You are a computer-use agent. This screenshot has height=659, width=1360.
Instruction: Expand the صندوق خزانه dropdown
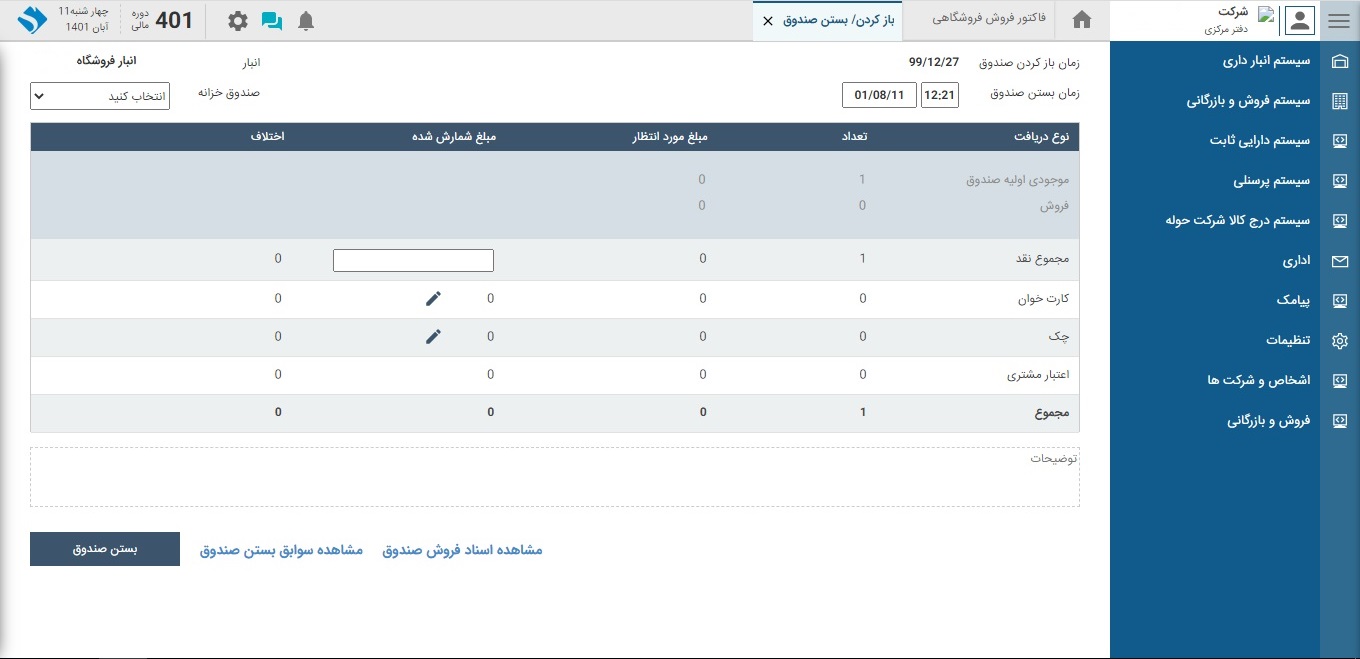pos(100,97)
